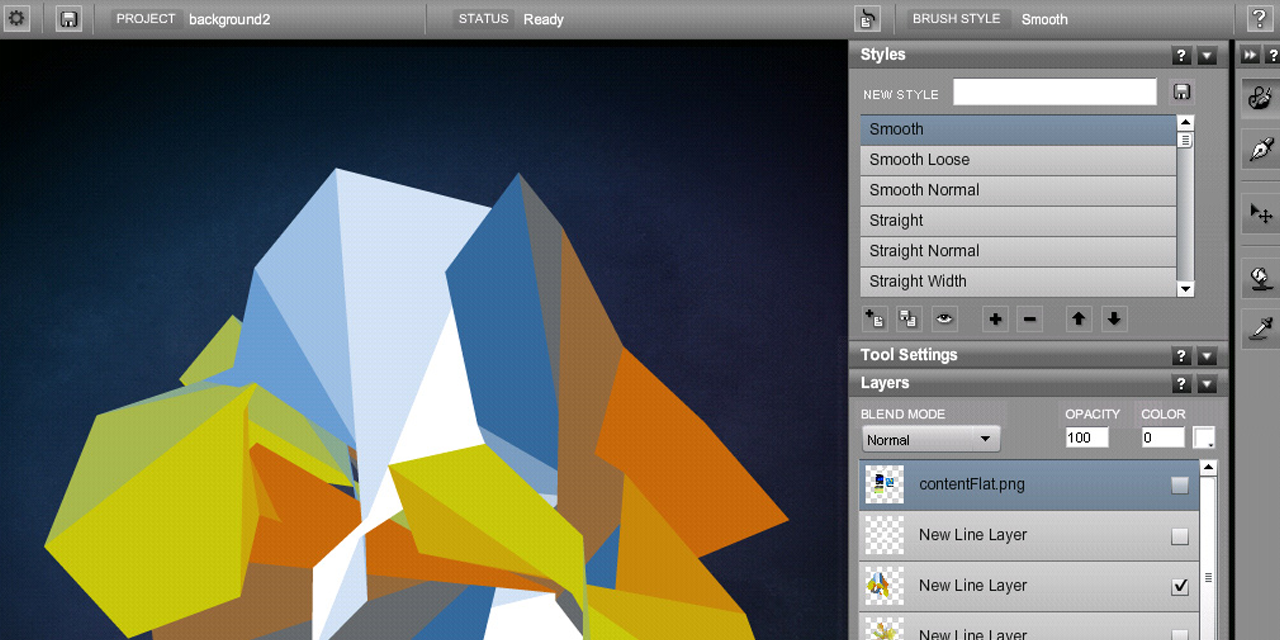Click the add new style icon
This screenshot has width=1280, height=640.
coord(874,318)
